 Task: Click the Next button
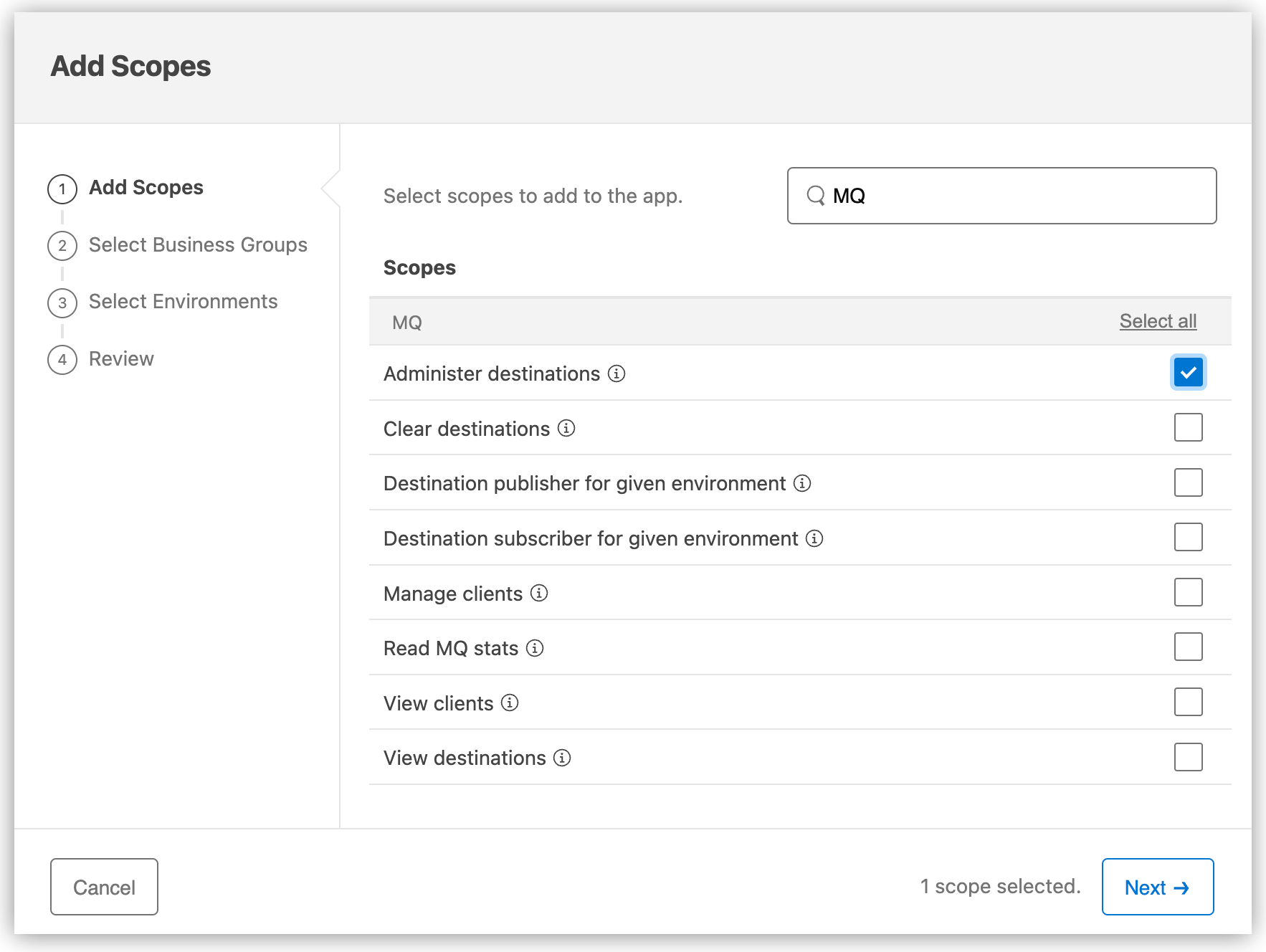[1157, 887]
